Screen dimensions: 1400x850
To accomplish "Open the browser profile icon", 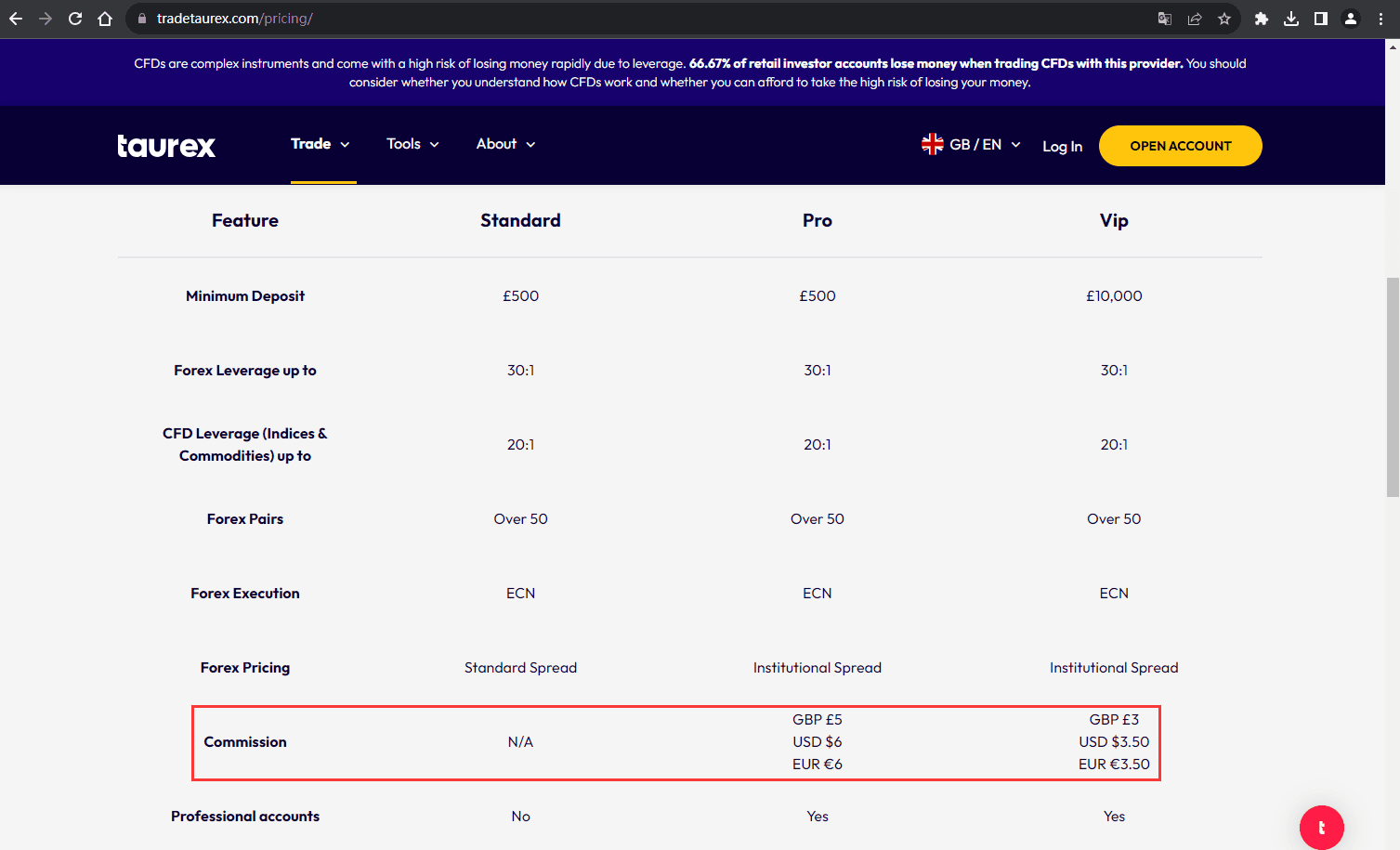I will click(1351, 19).
